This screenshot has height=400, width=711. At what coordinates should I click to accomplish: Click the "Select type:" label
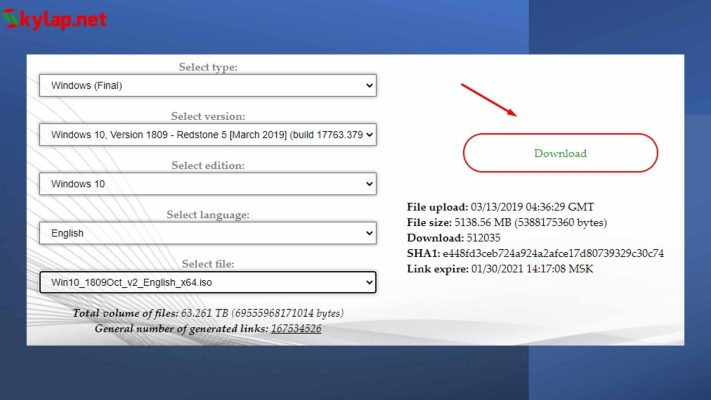[208, 67]
